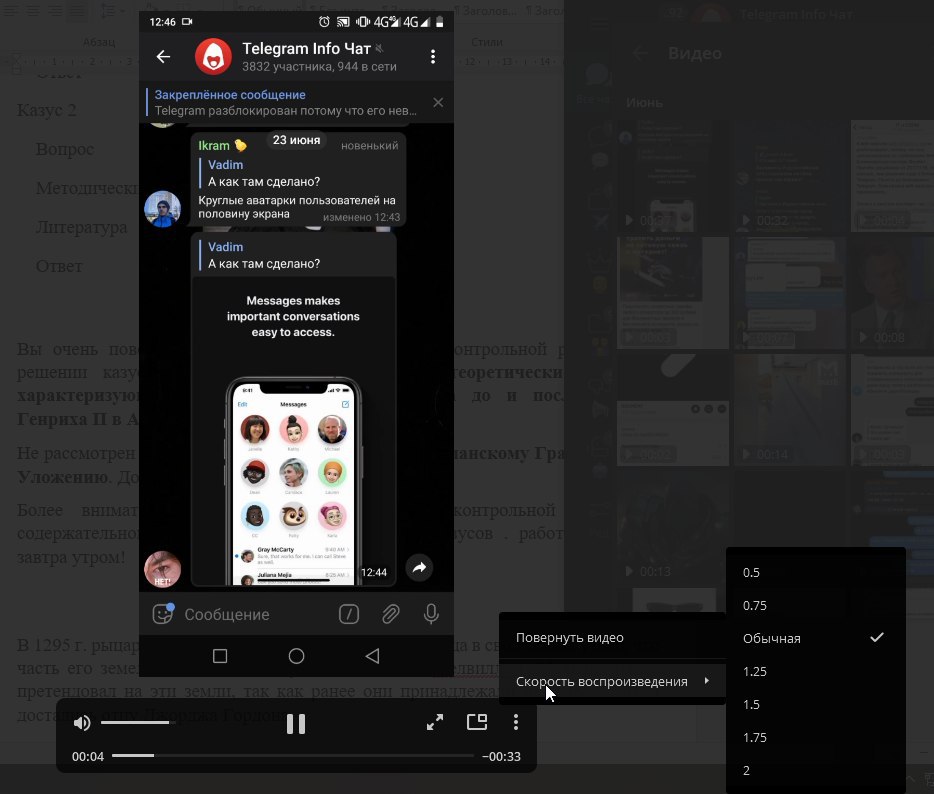Click the paperclip attach icon

tap(390, 614)
